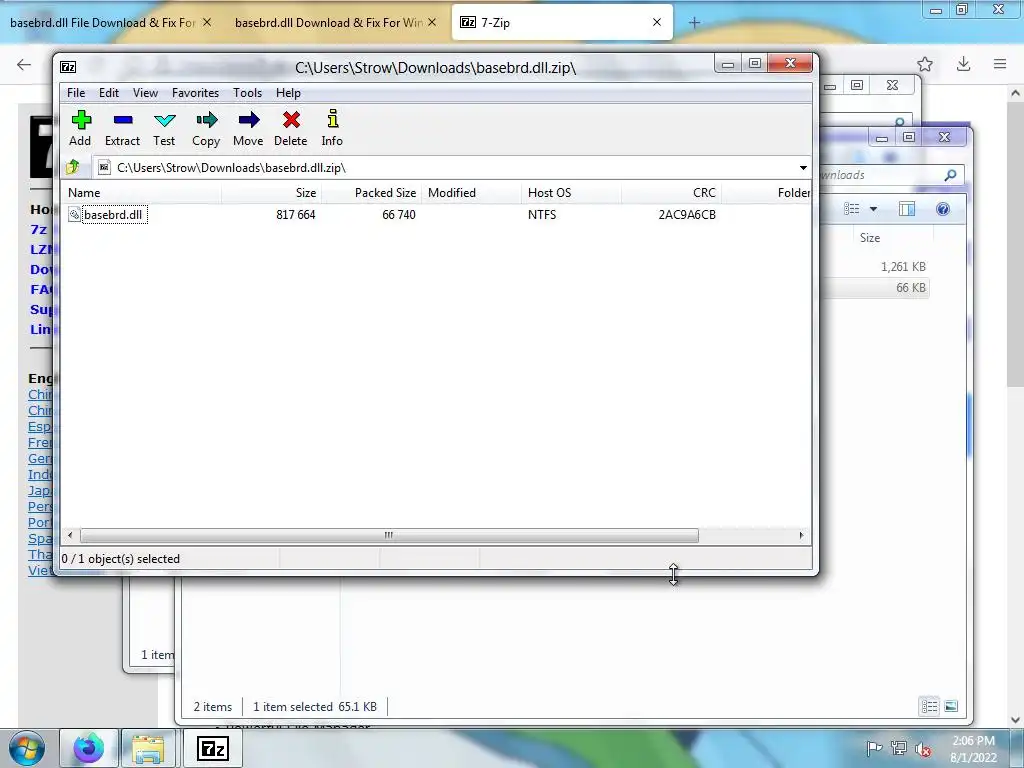Go up one folder level icon
The width and height of the screenshot is (1024, 768).
point(72,167)
